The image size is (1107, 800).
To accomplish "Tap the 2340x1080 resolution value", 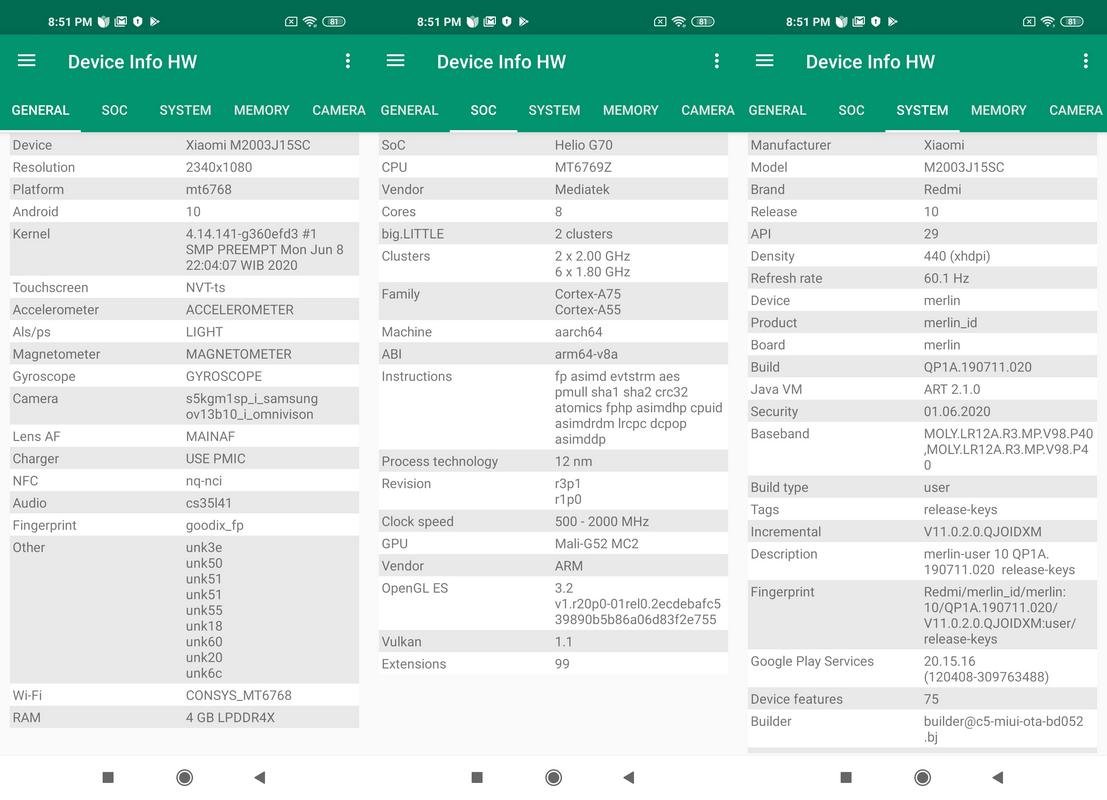I will pyautogui.click(x=219, y=167).
